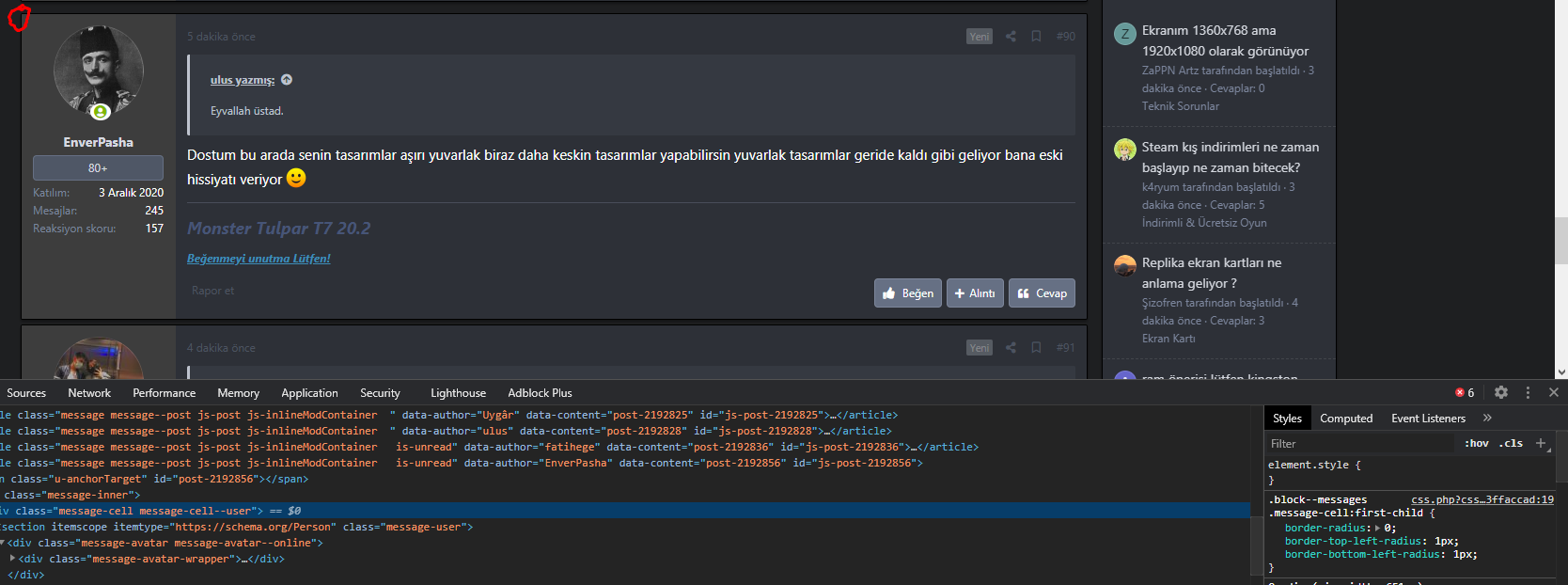Bookmark post #91 with the bookmark icon

pyautogui.click(x=1036, y=348)
